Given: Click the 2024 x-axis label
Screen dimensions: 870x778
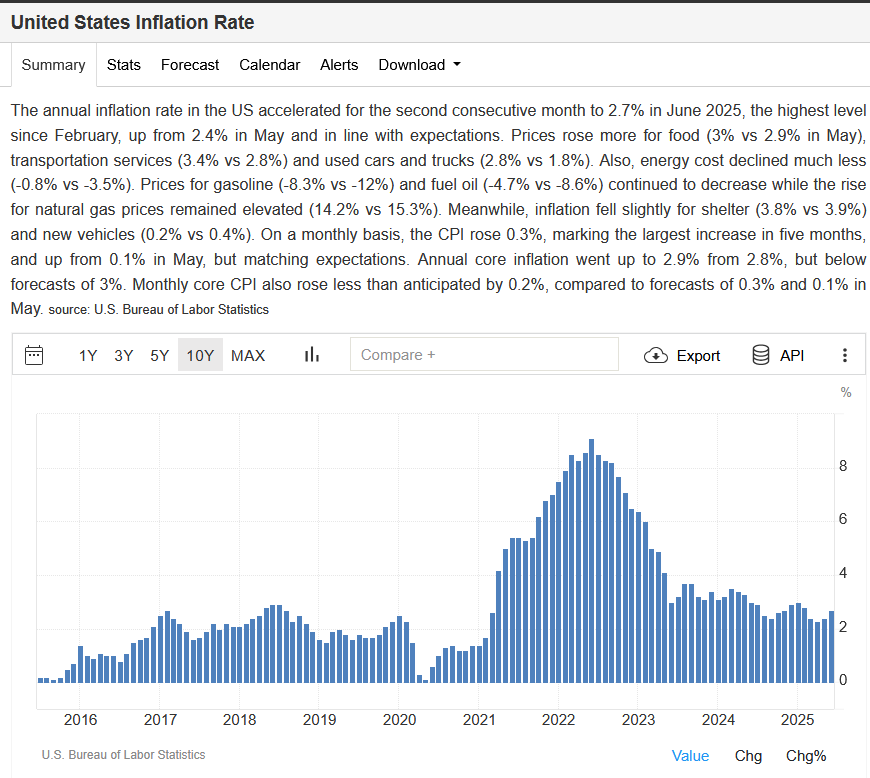Looking at the screenshot, I should point(718,720).
